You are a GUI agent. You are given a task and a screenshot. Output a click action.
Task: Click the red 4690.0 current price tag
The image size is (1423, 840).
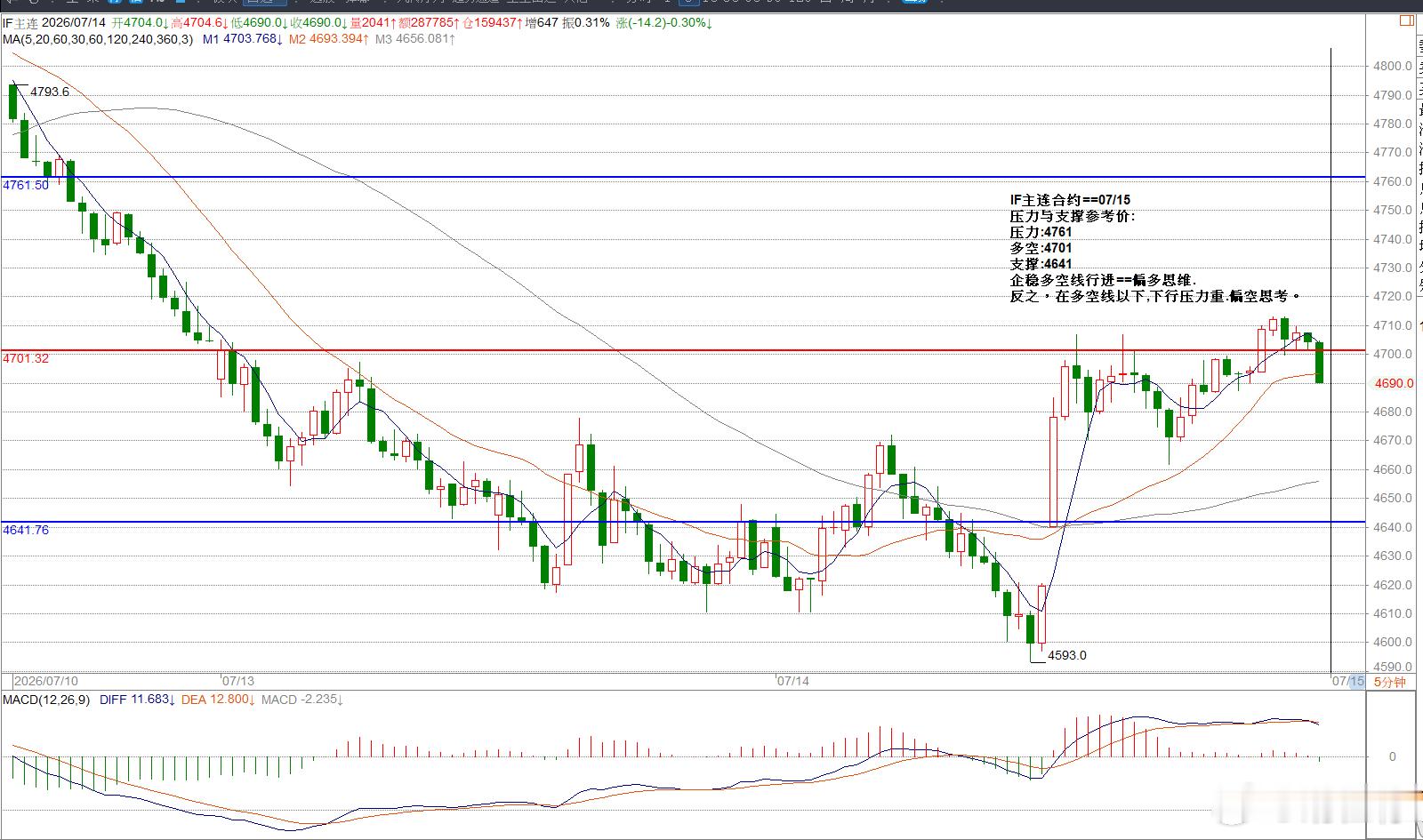point(1394,383)
